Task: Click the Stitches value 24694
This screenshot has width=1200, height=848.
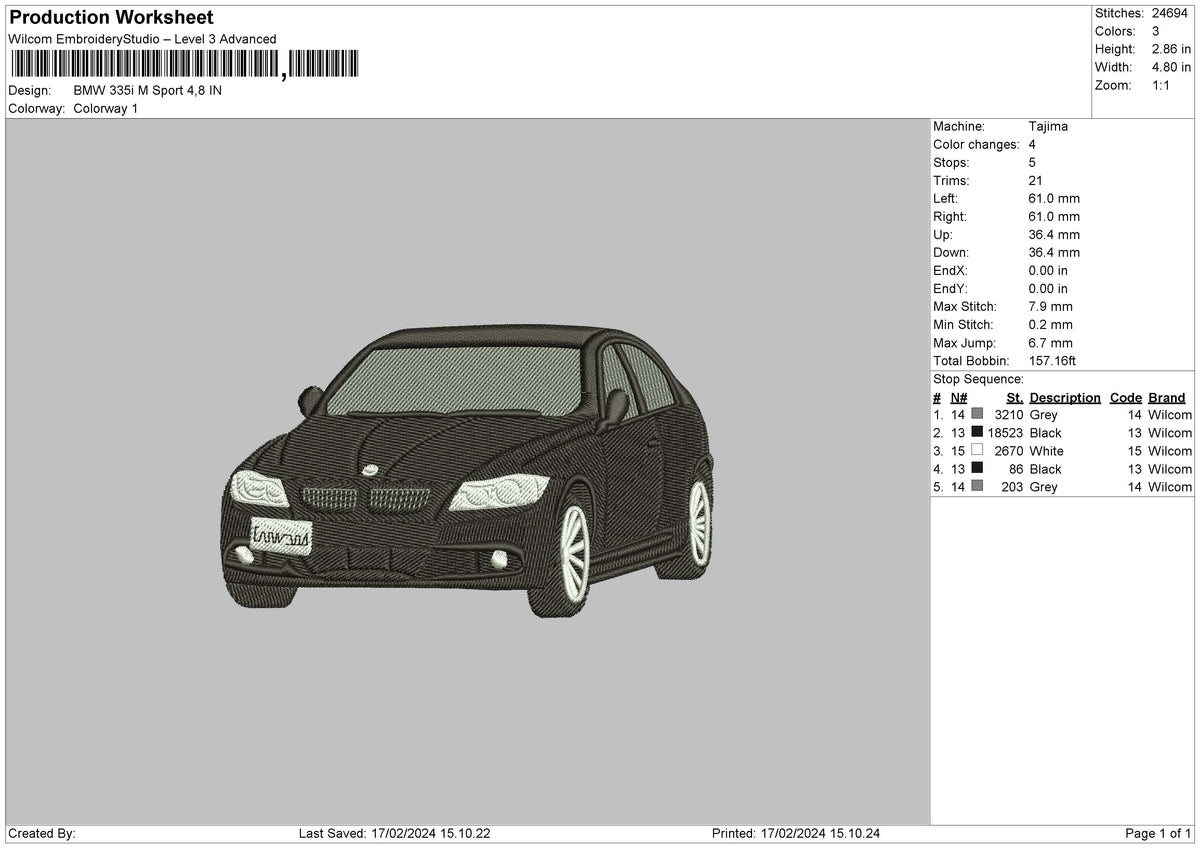Action: click(x=1169, y=13)
